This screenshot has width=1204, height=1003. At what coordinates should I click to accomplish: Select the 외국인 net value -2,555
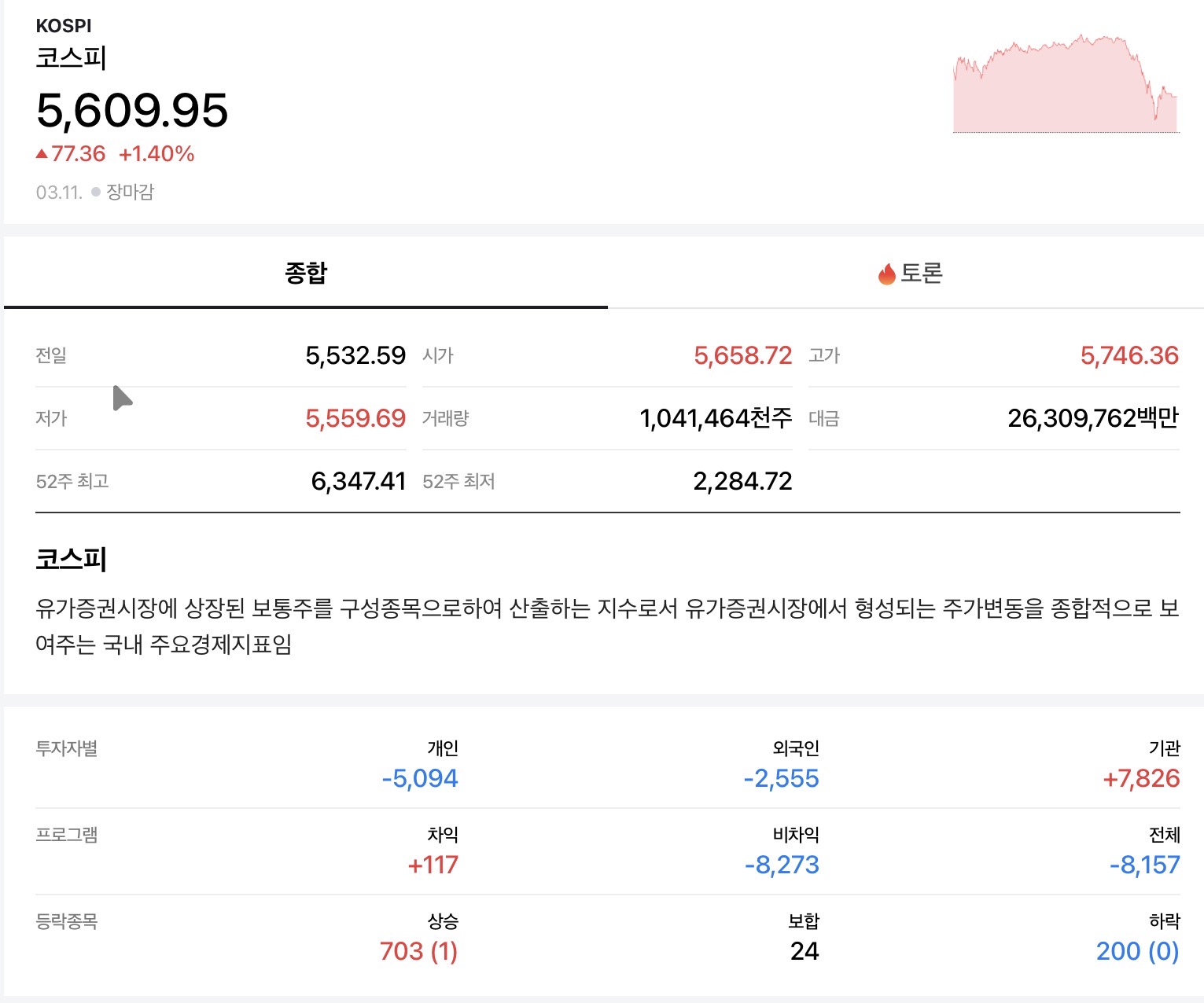coord(781,778)
